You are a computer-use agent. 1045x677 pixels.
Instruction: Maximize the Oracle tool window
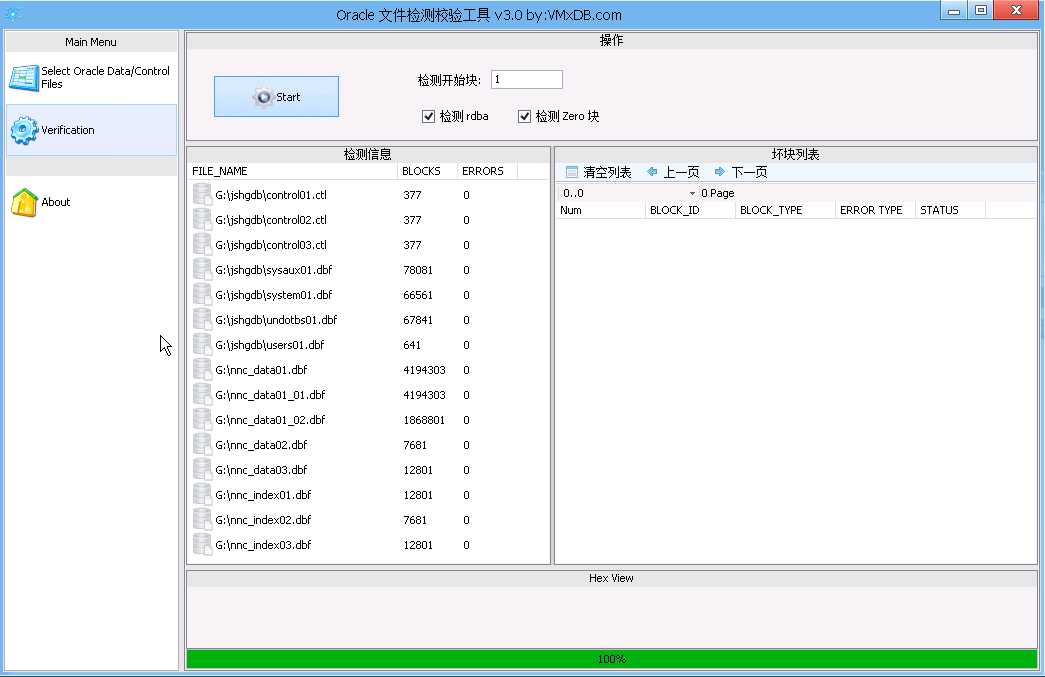coord(980,10)
